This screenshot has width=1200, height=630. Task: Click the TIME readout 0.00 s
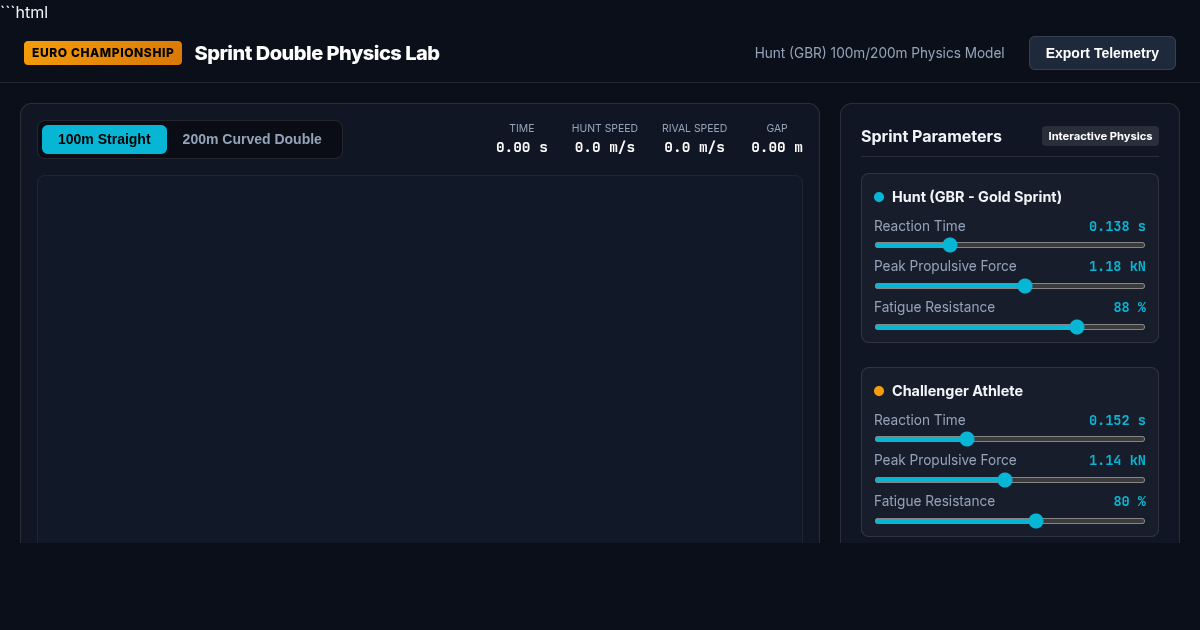click(522, 148)
